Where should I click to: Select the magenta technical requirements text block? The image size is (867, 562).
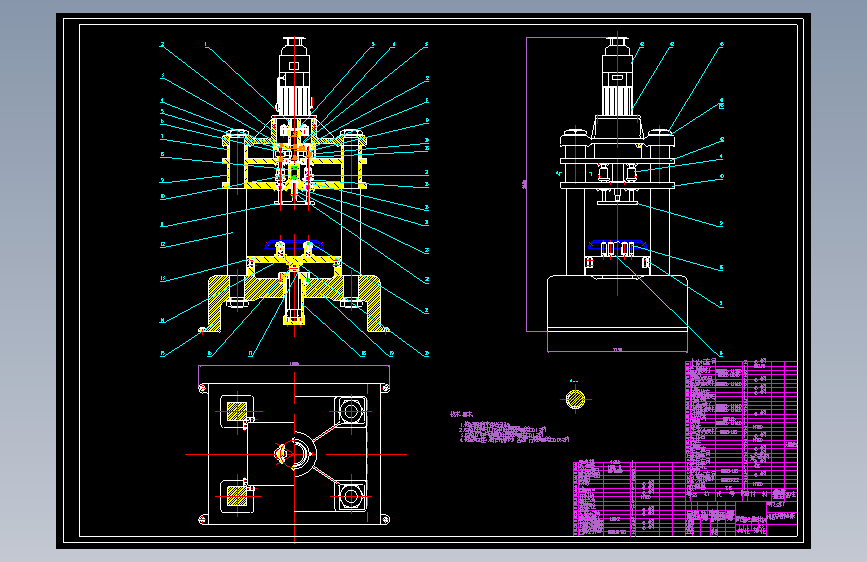coord(509,428)
